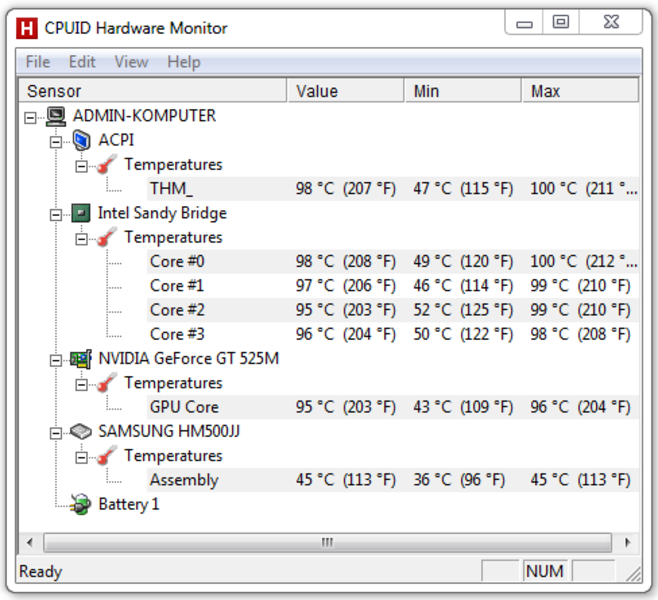Select the Assembly sensor row
658x600 pixels.
(393, 480)
